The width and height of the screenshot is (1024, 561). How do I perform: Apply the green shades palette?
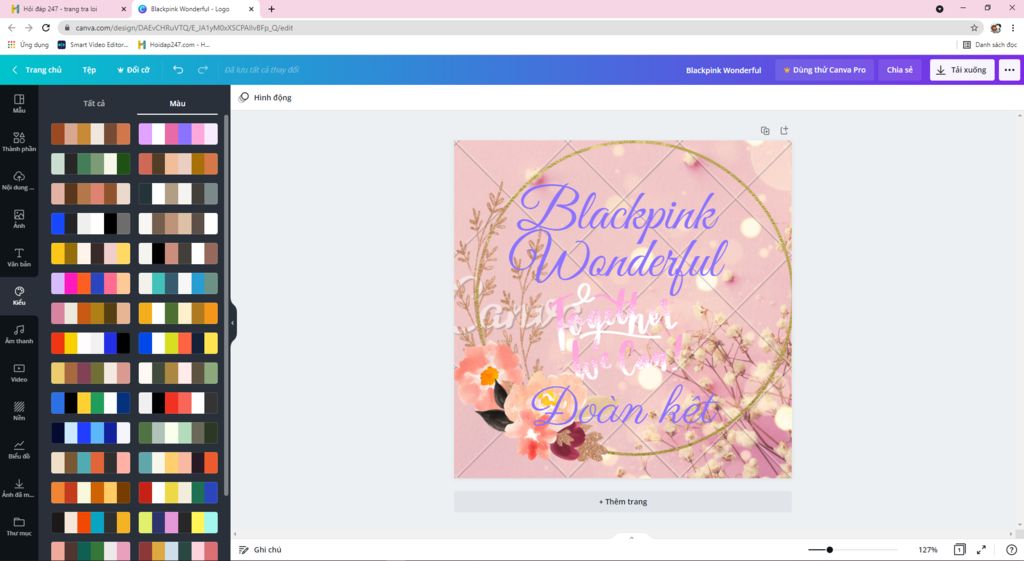(x=91, y=164)
